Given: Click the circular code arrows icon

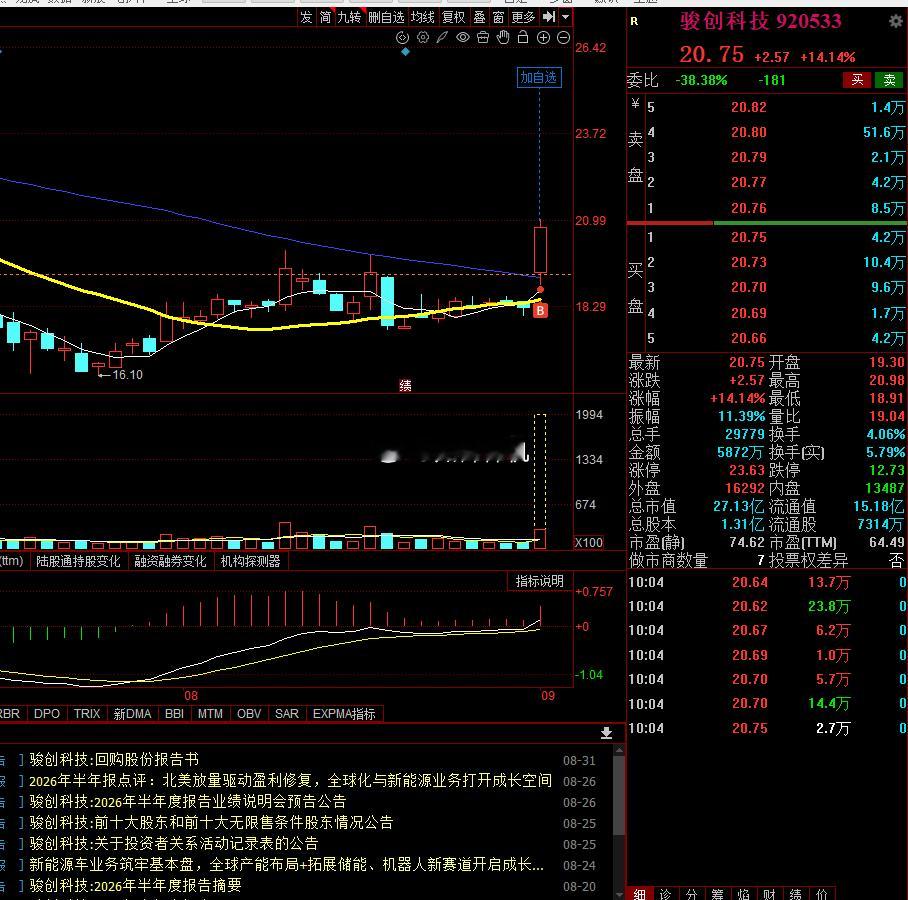Looking at the screenshot, I should pos(402,38).
